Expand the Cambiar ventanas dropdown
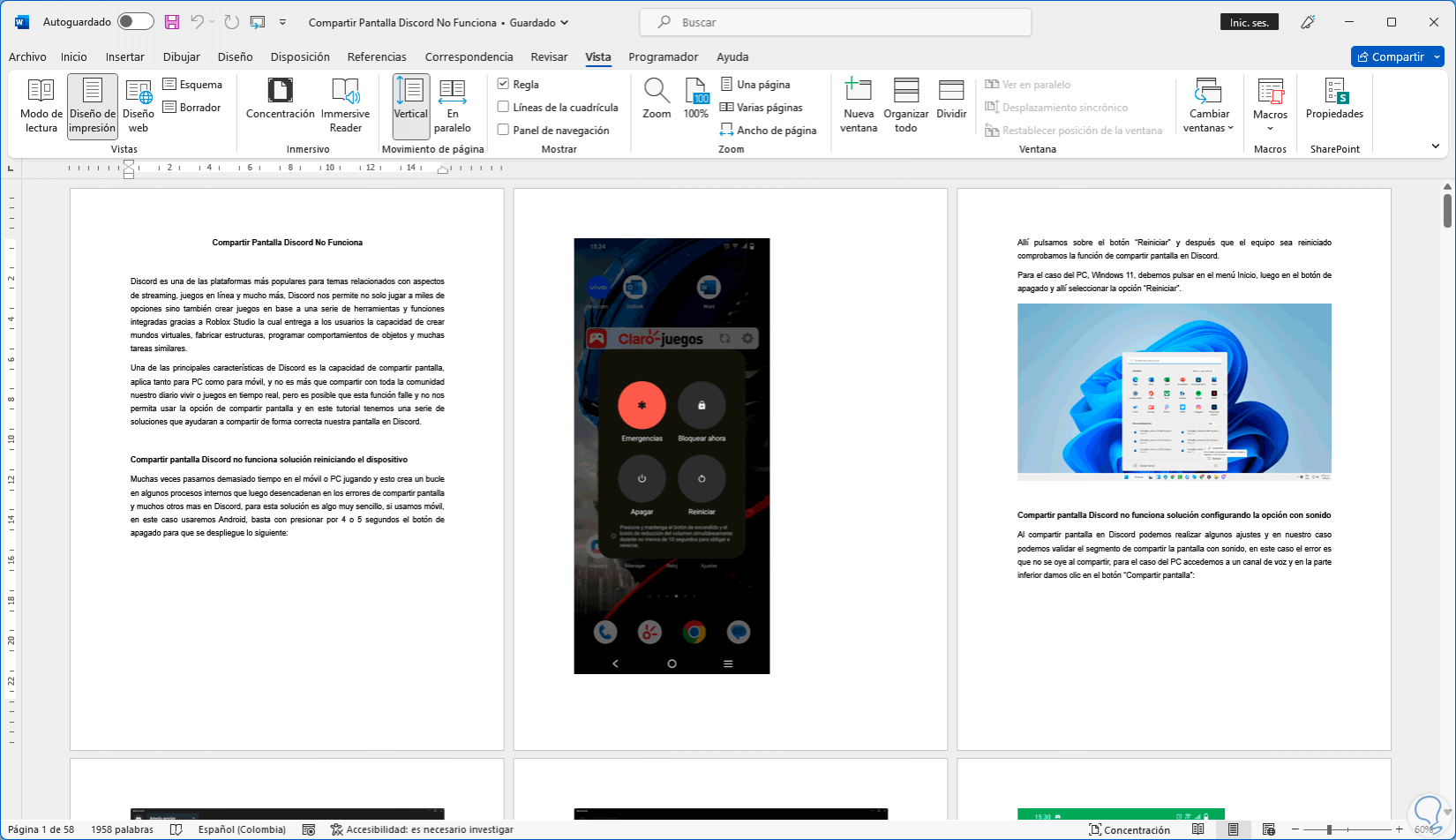 tap(1208, 105)
